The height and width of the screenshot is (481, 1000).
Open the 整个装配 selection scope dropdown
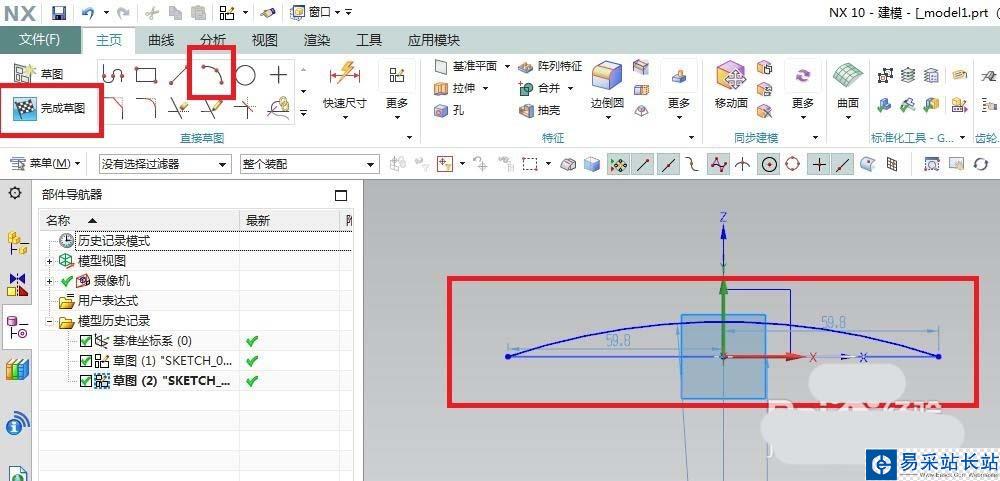310,164
